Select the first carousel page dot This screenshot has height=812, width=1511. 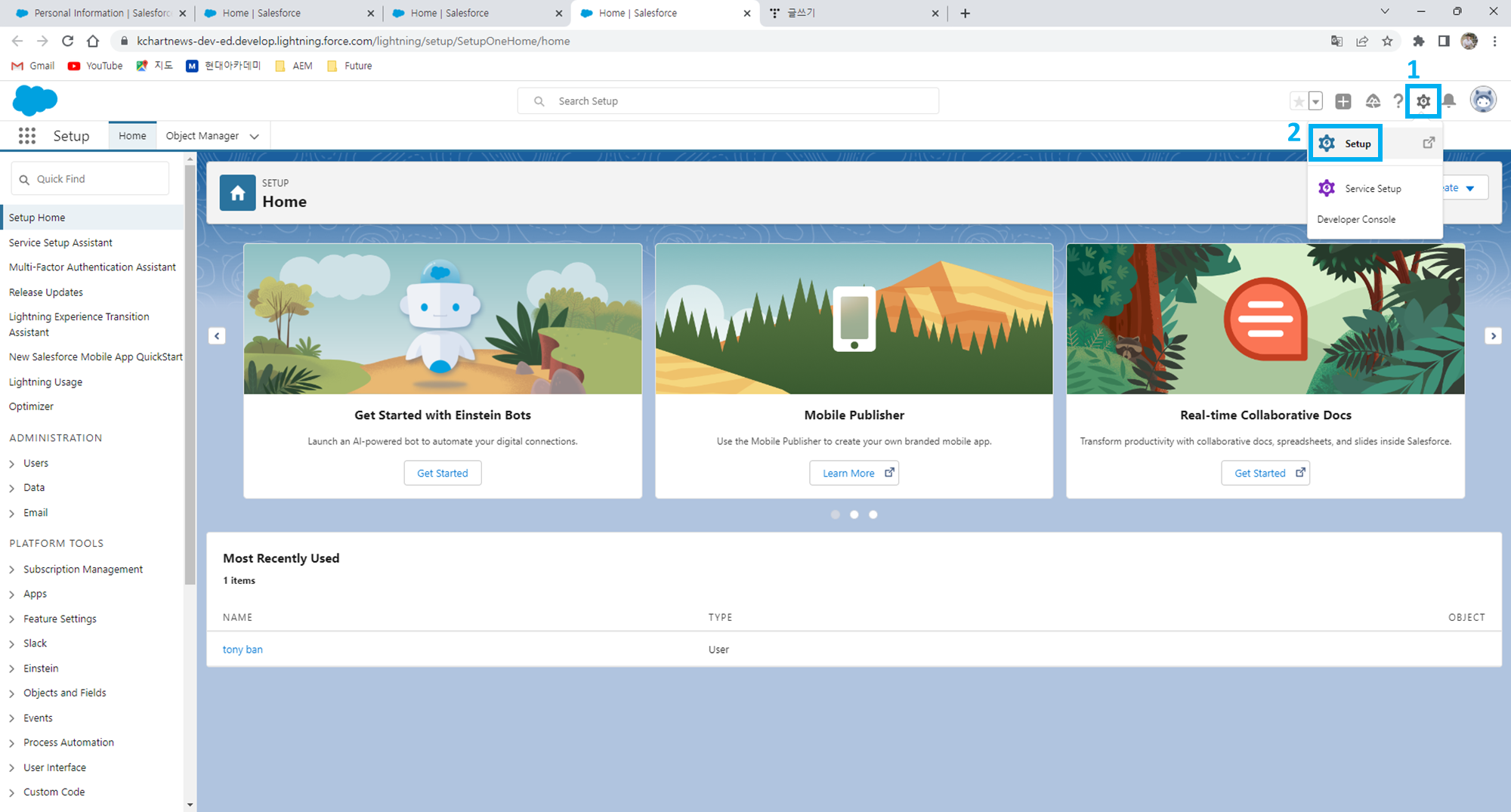tap(835, 514)
